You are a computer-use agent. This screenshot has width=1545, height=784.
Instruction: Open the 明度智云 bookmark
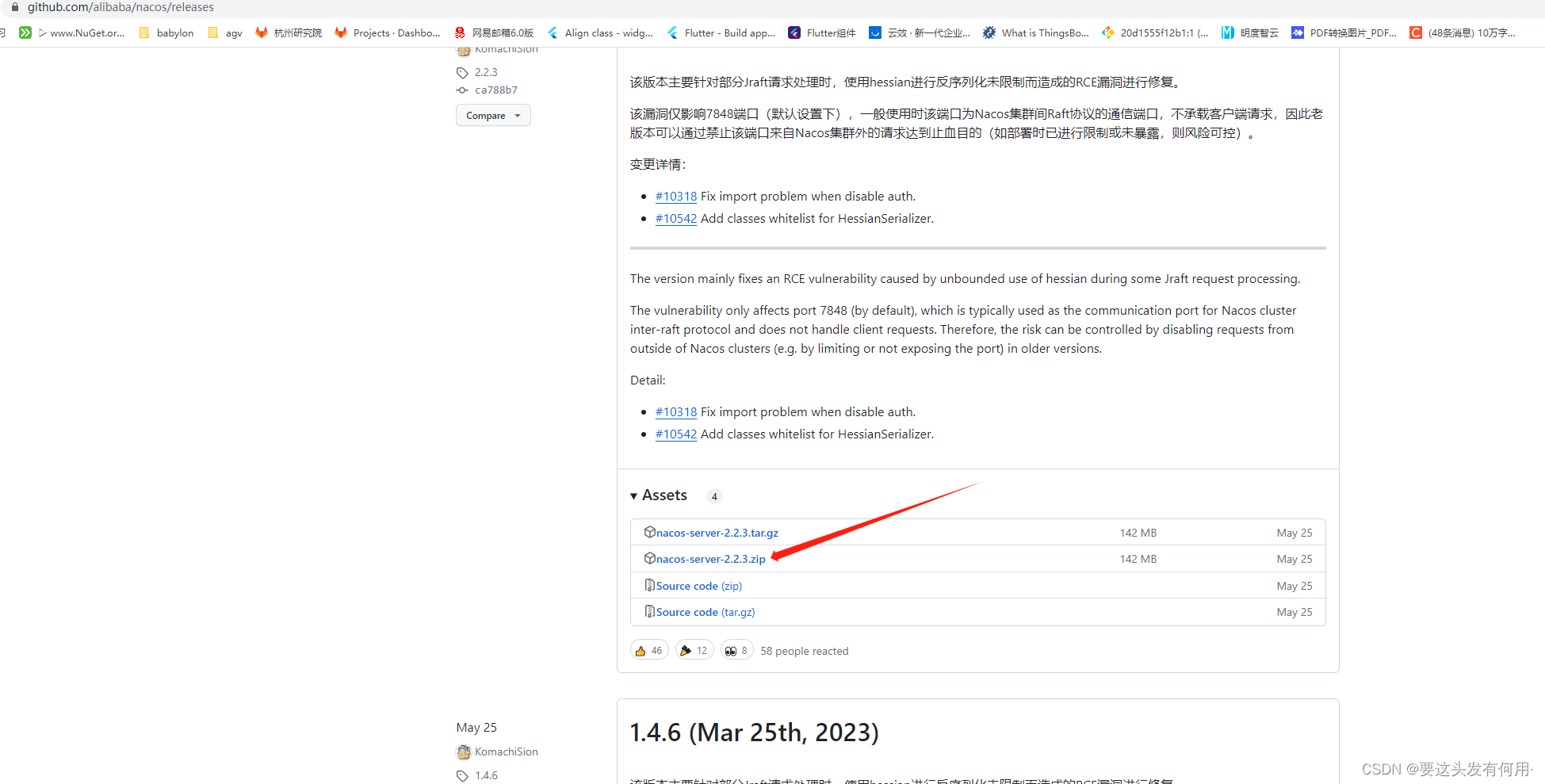pyautogui.click(x=1250, y=33)
